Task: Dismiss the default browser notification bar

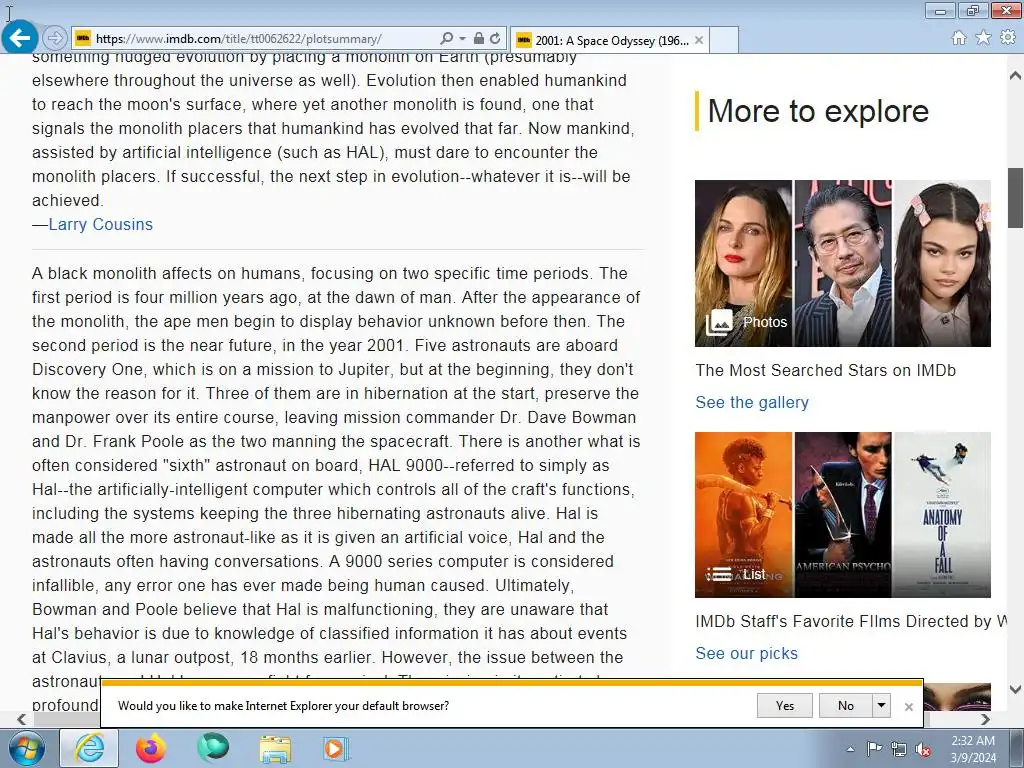Action: tap(908, 707)
